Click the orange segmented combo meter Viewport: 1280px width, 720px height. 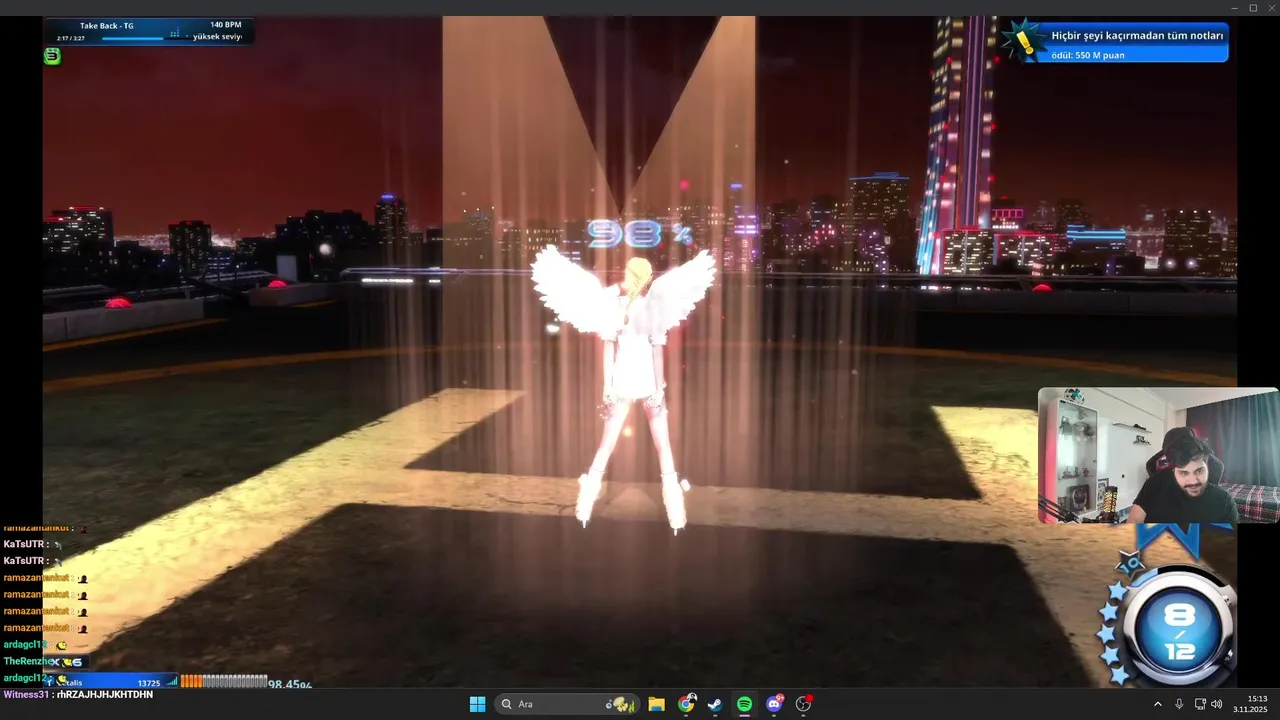[223, 682]
